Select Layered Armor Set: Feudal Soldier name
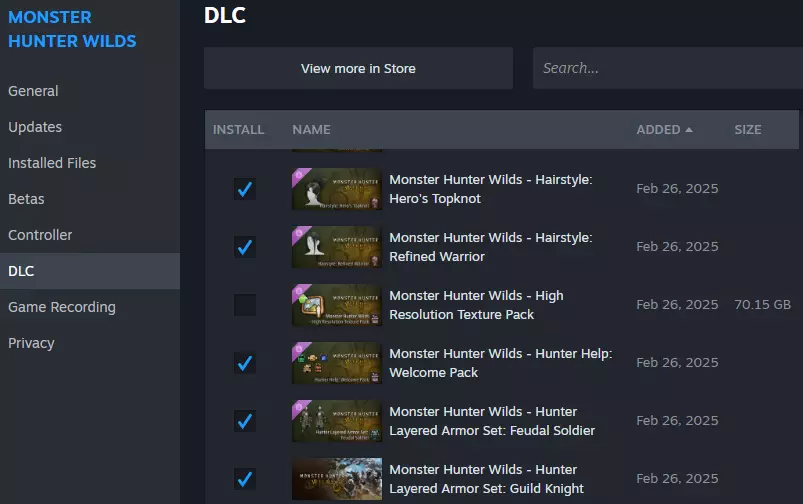 point(492,421)
